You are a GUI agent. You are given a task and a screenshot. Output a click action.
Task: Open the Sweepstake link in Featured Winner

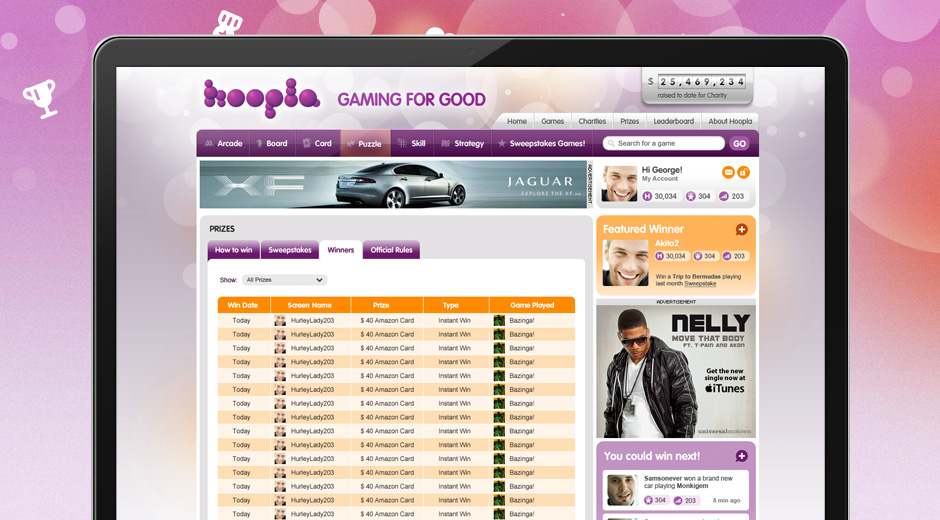700,284
